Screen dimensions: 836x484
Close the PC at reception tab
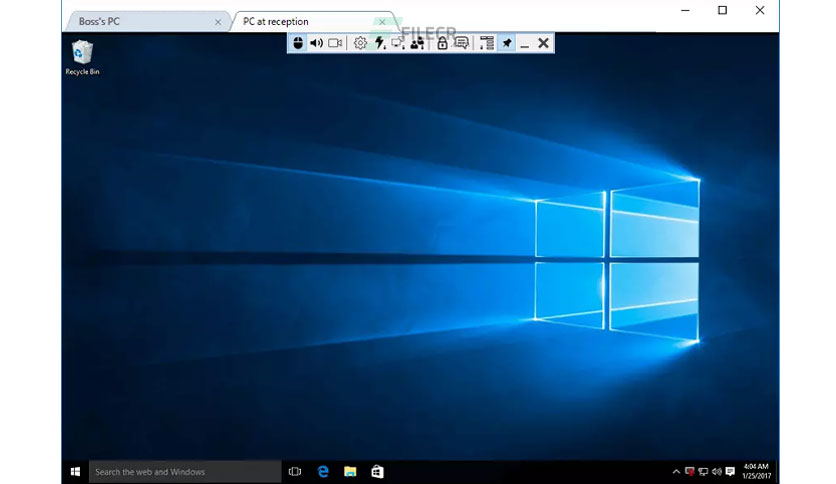coord(382,22)
